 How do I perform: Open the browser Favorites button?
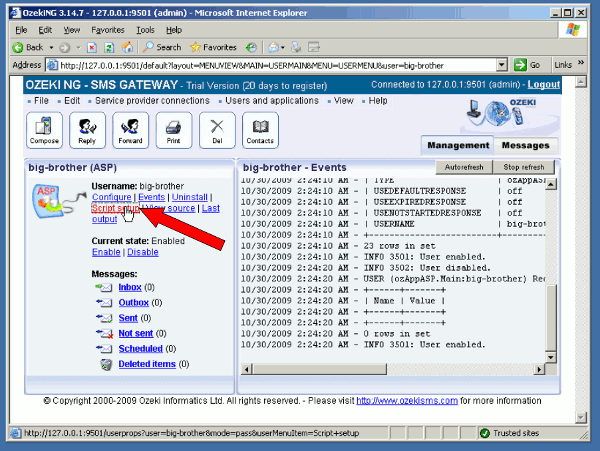pyautogui.click(x=214, y=47)
